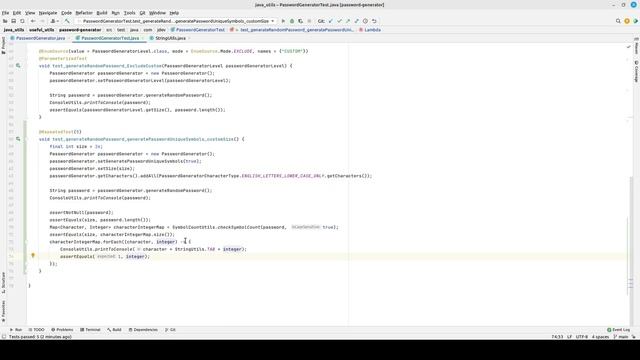This screenshot has height=360, width=640.
Task: Open the Git tool window button
Action: coord(170,329)
